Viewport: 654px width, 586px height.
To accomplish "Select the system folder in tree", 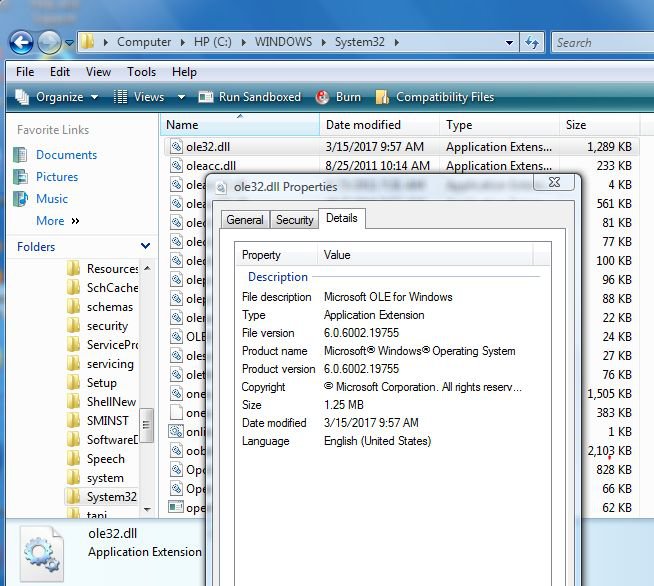I will 105,478.
